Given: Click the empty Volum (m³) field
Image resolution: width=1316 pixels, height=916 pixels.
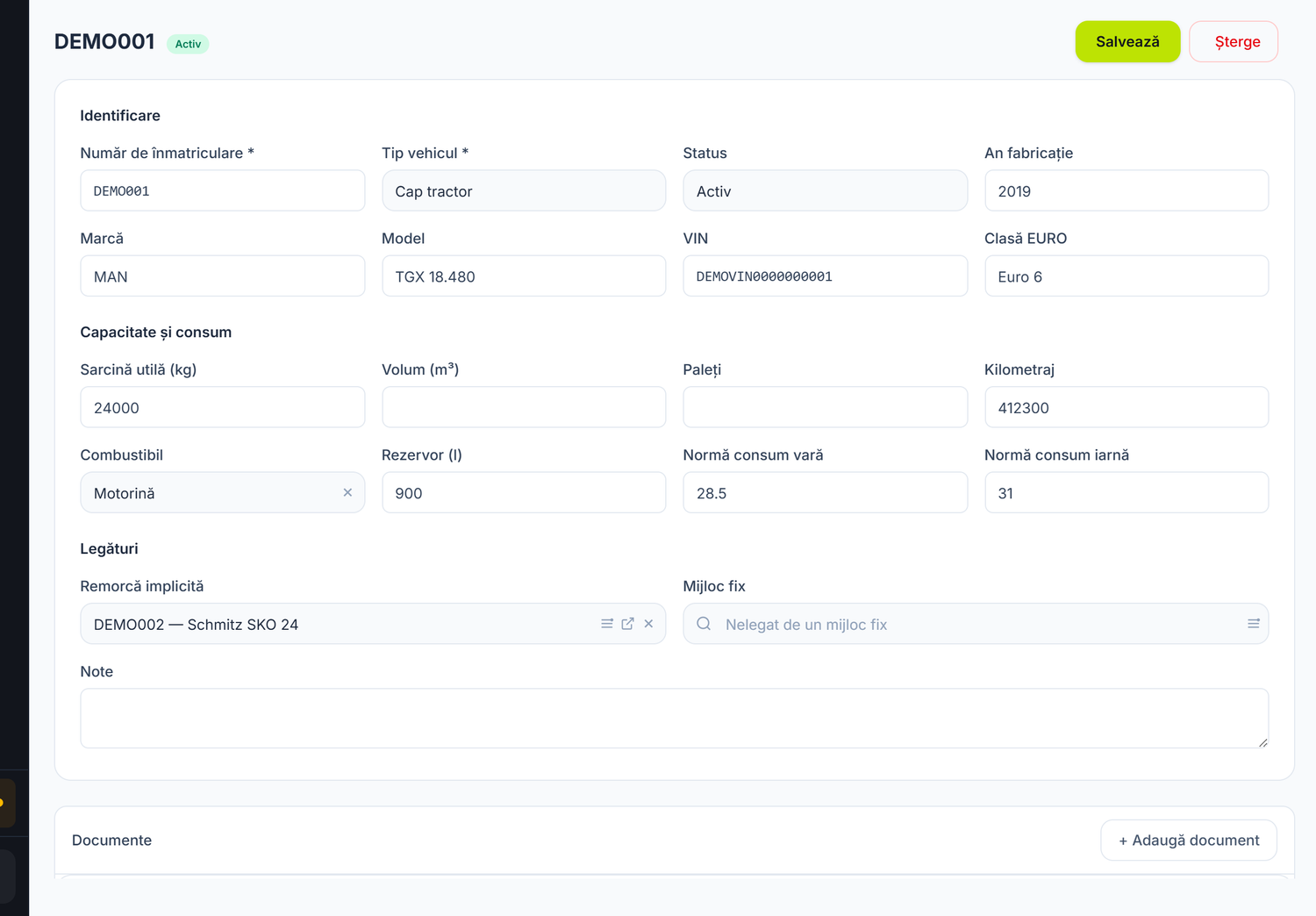Looking at the screenshot, I should (524, 407).
